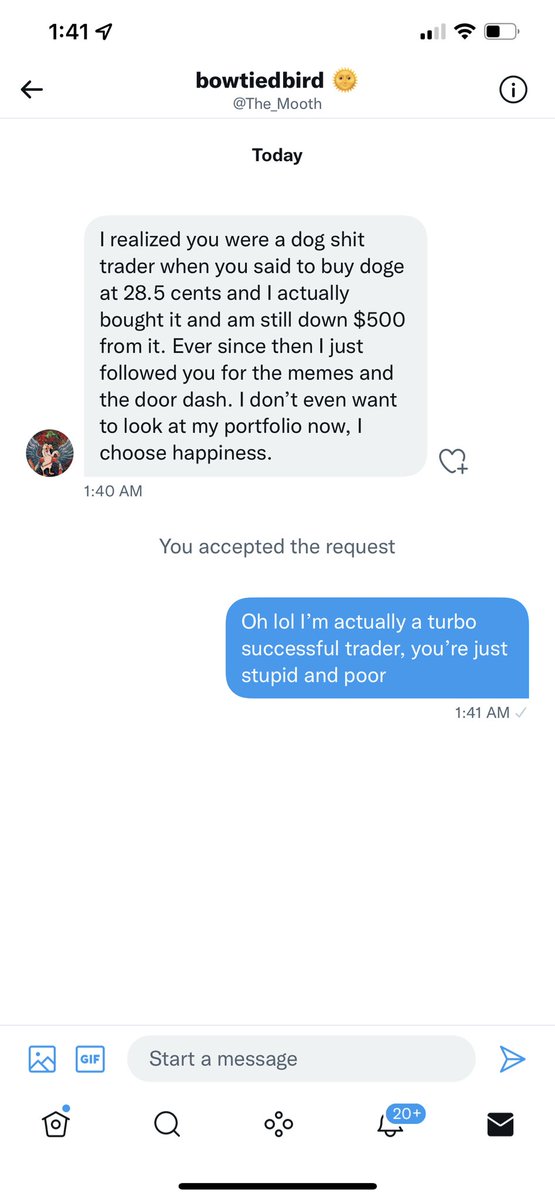Tap the 1:41 AM sent timestamp

point(481,712)
